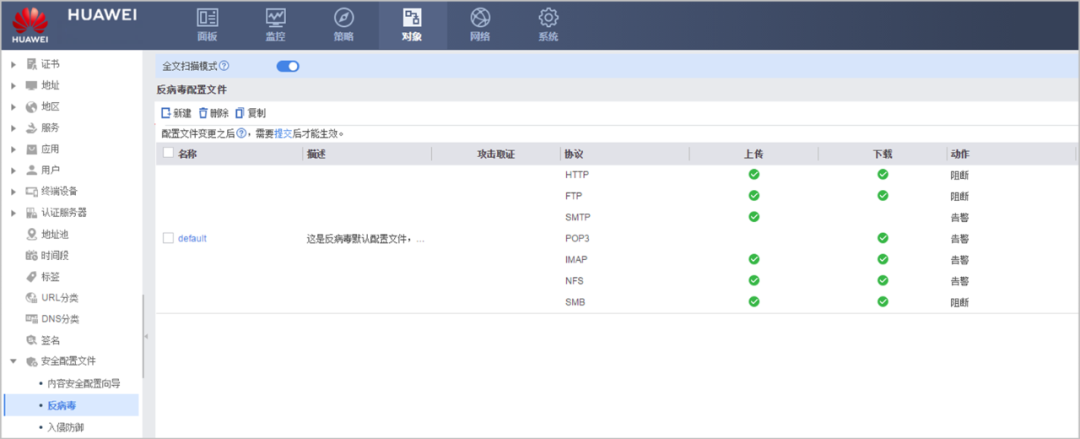Check the default profile checkbox
Screen dimensions: 1080x439
click(x=168, y=238)
